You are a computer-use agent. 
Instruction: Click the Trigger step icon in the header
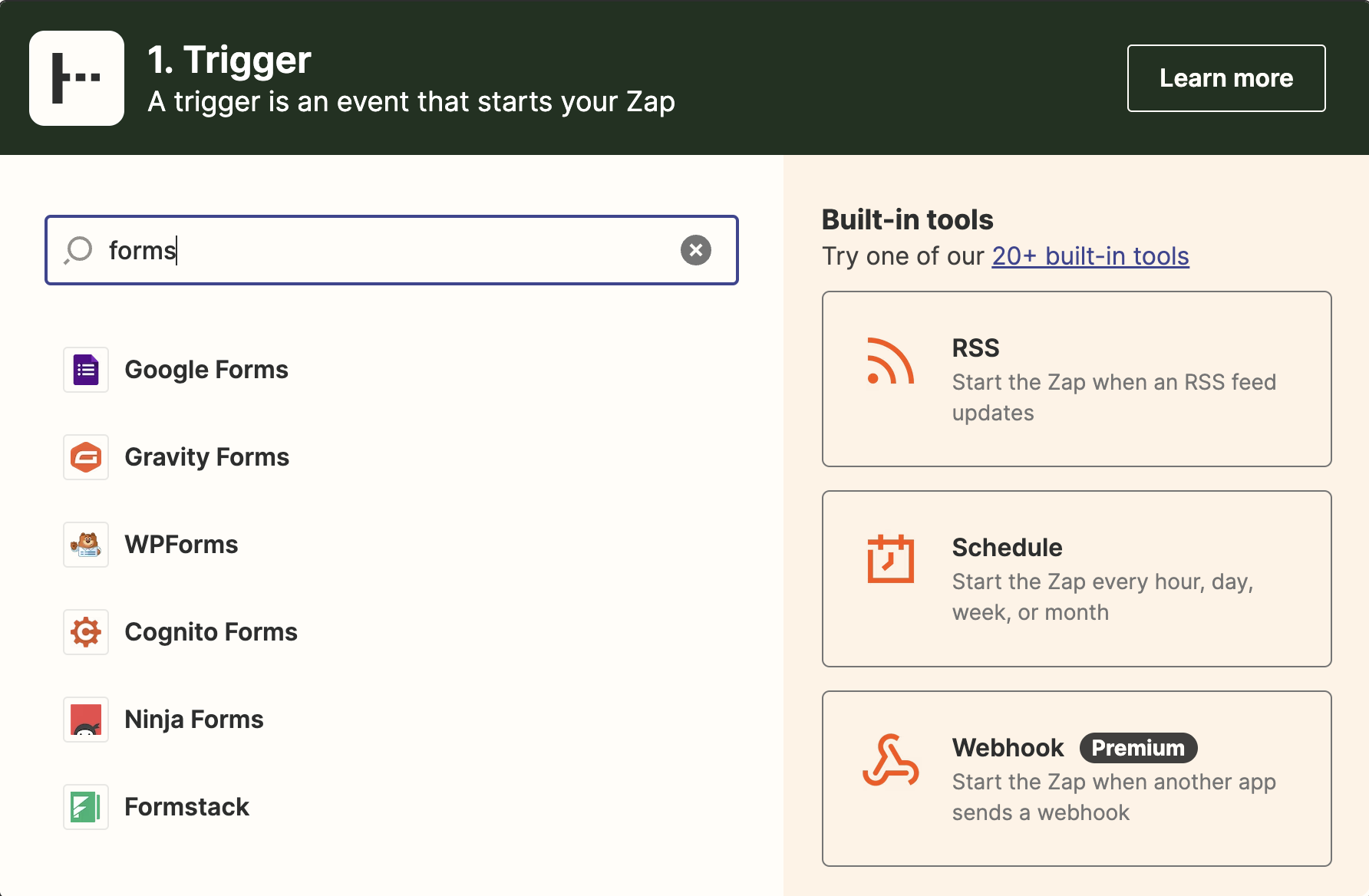point(77,77)
